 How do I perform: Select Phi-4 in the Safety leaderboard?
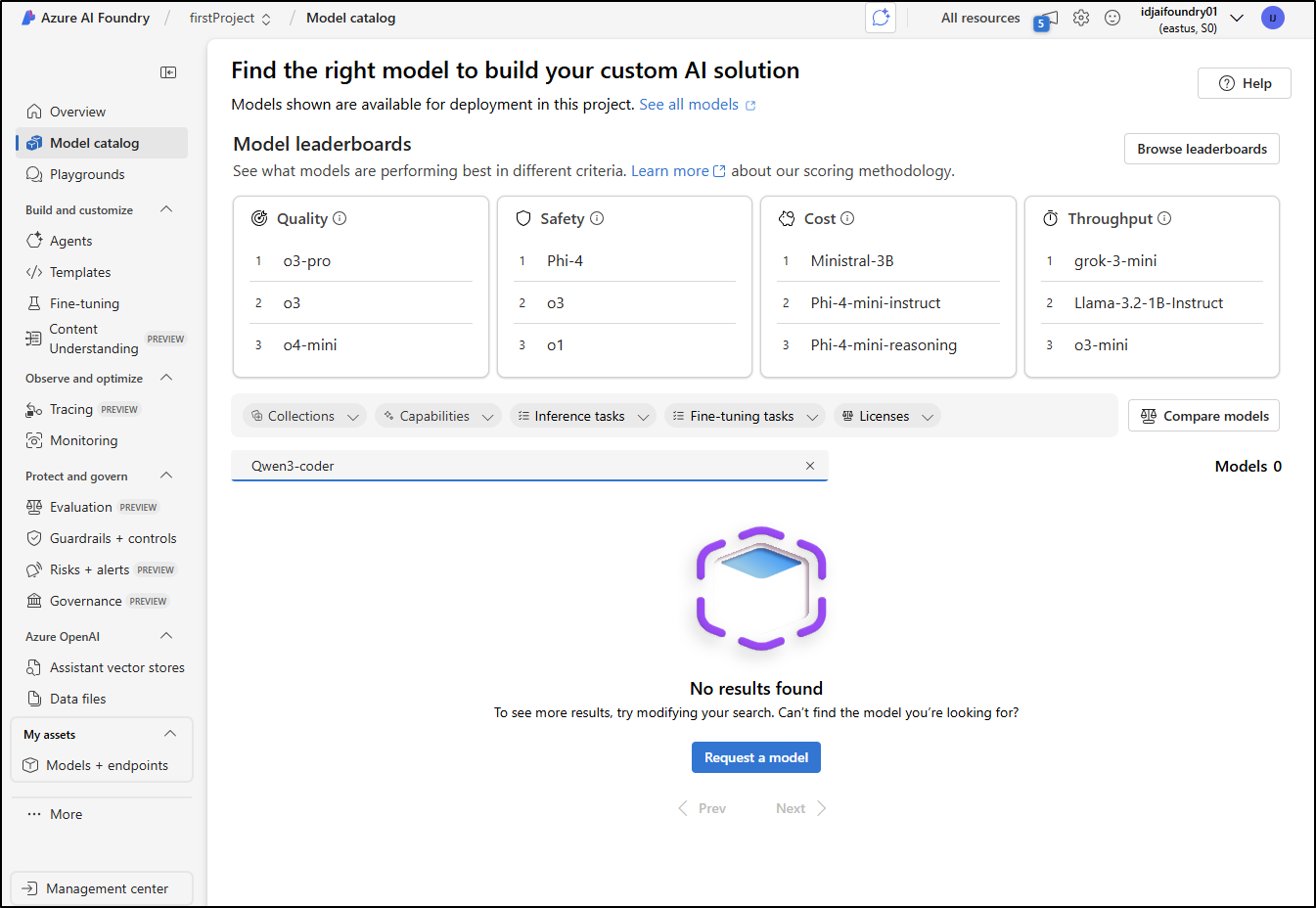pyautogui.click(x=566, y=261)
